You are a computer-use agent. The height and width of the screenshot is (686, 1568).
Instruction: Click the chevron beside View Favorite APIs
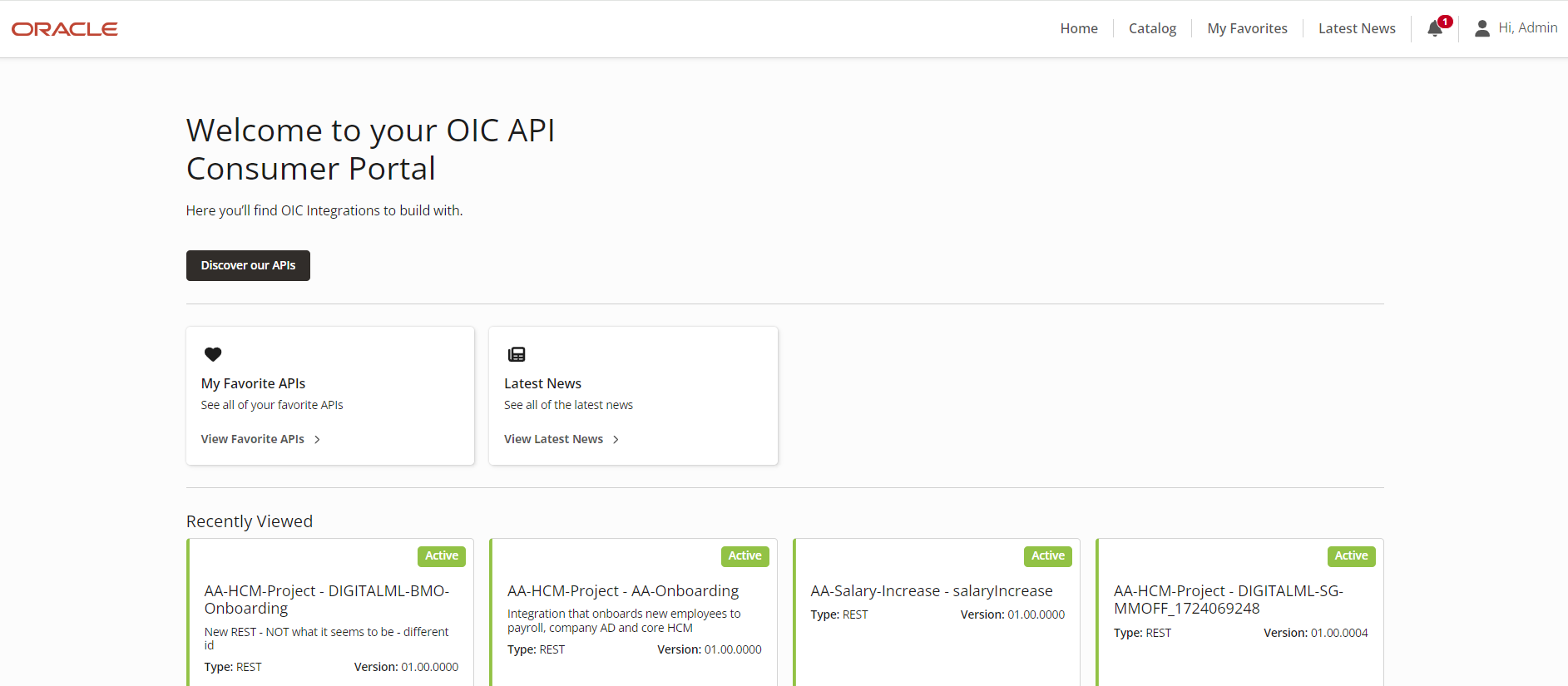coord(317,439)
